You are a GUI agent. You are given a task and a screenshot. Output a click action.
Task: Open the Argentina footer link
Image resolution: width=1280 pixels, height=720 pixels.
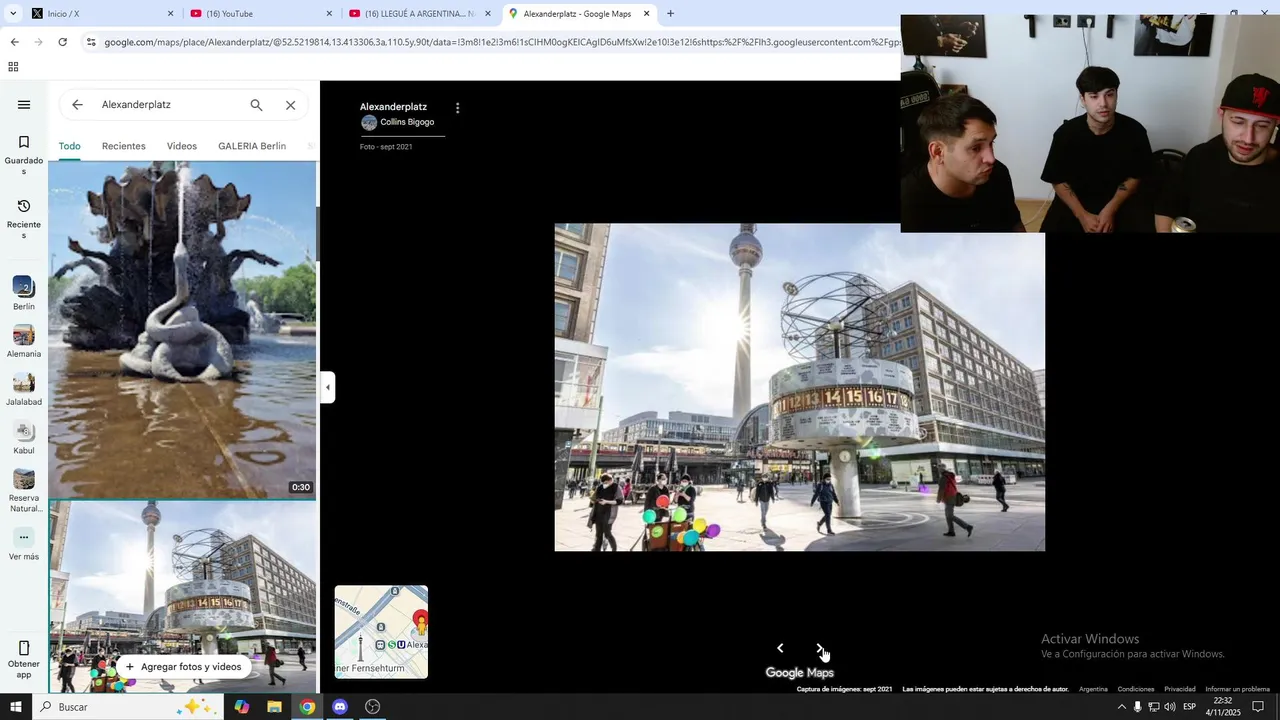(x=1093, y=689)
